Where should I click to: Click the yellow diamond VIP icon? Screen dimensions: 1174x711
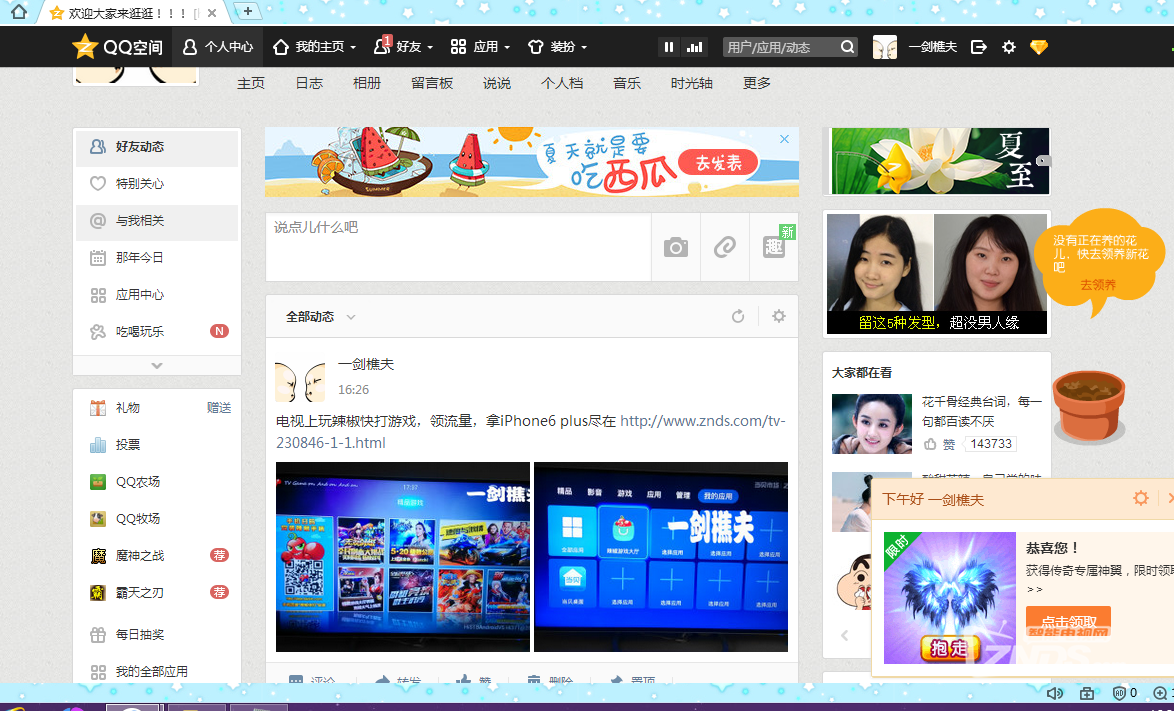(1038, 47)
